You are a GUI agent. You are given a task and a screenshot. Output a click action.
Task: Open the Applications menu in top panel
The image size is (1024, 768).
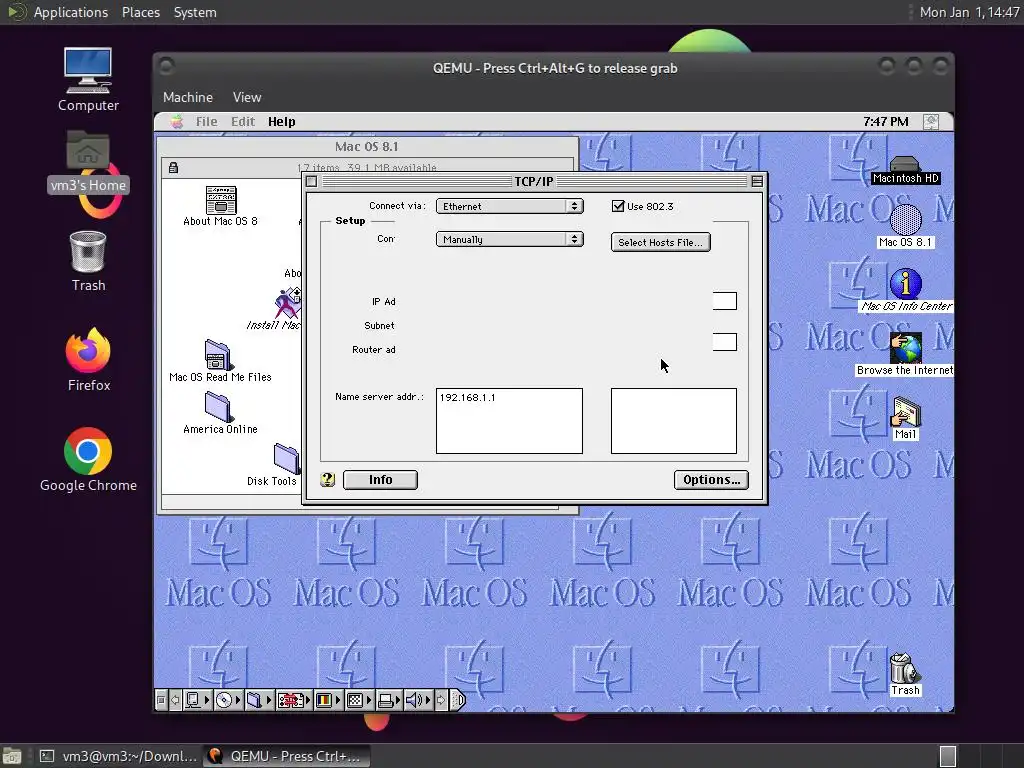(71, 12)
